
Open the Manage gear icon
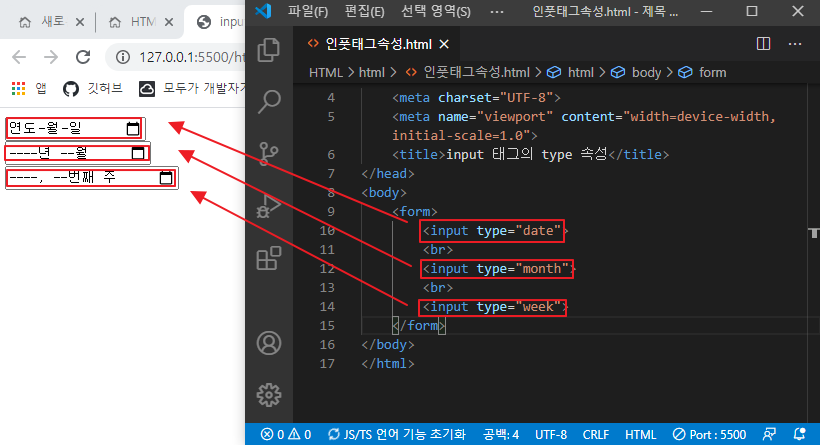(x=269, y=395)
